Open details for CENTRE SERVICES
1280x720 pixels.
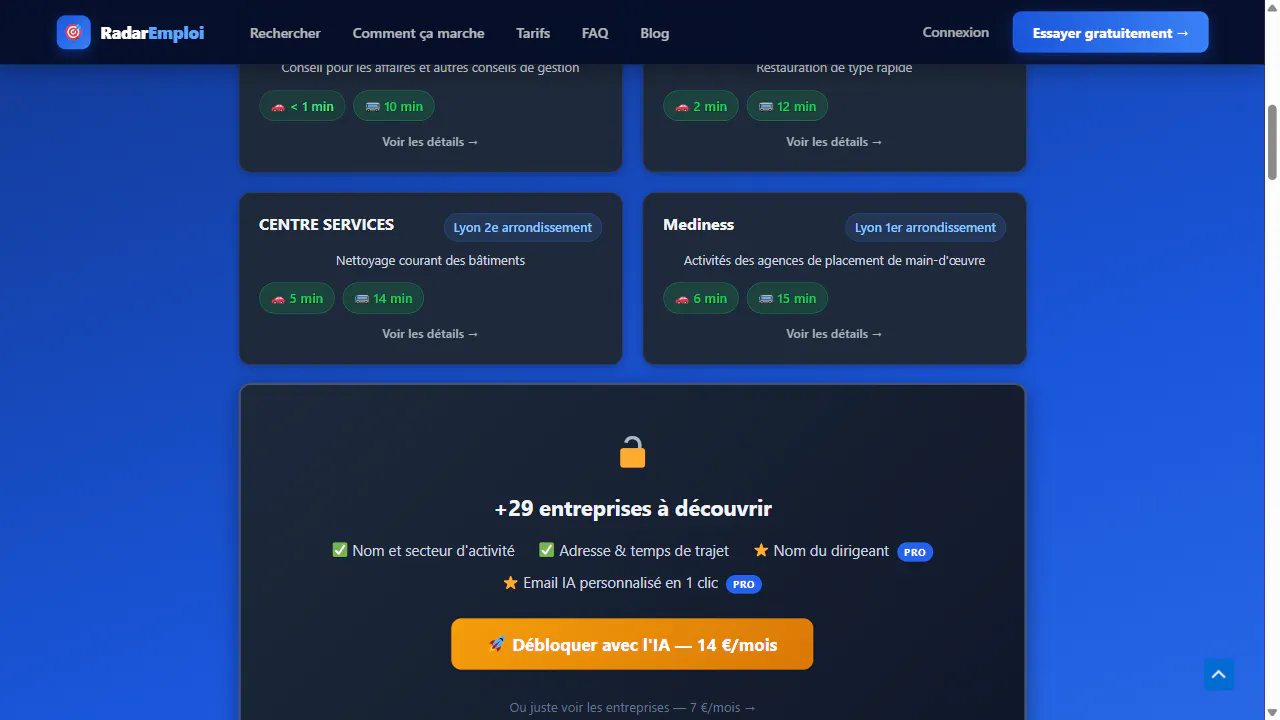430,334
